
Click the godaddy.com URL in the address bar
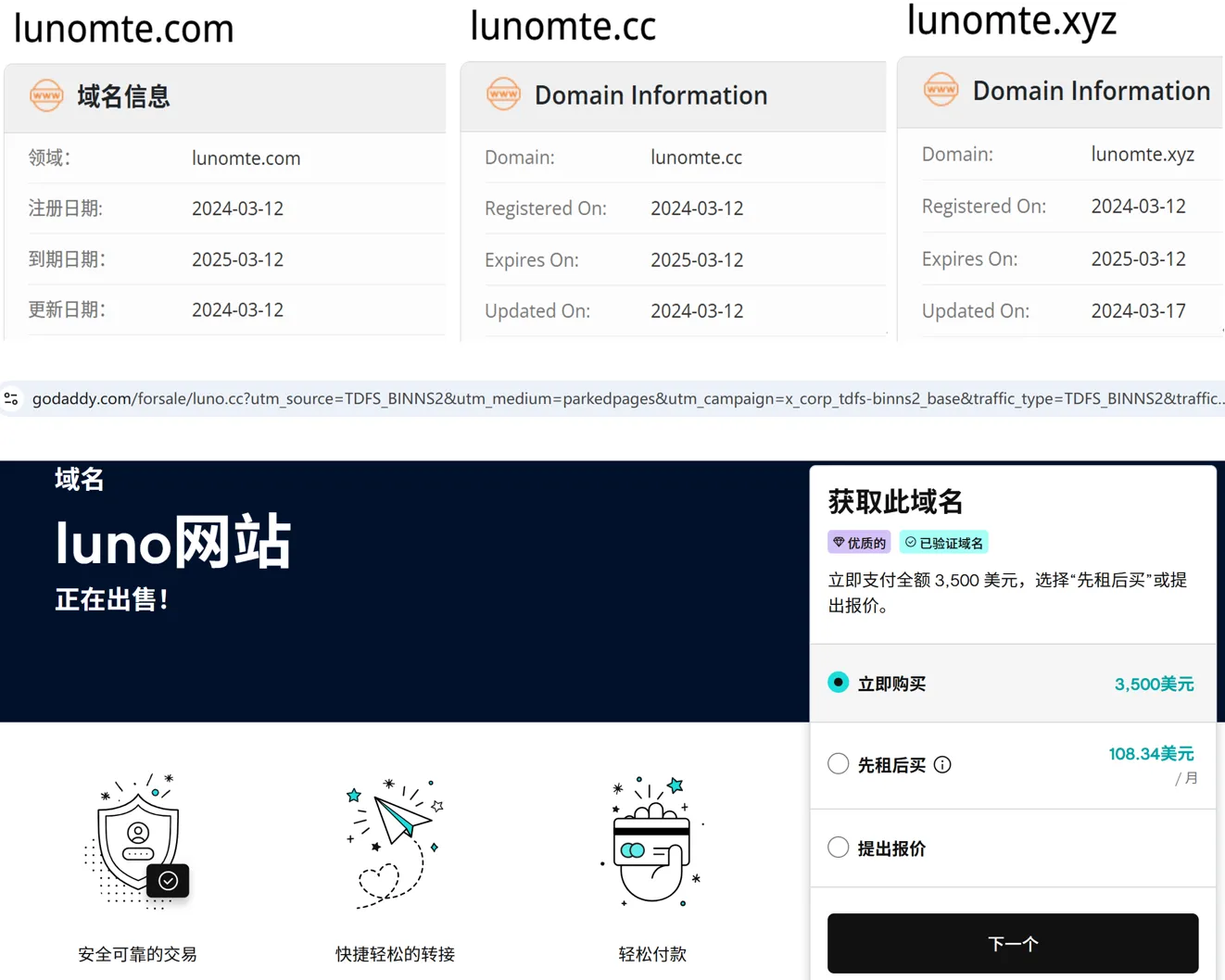click(628, 398)
